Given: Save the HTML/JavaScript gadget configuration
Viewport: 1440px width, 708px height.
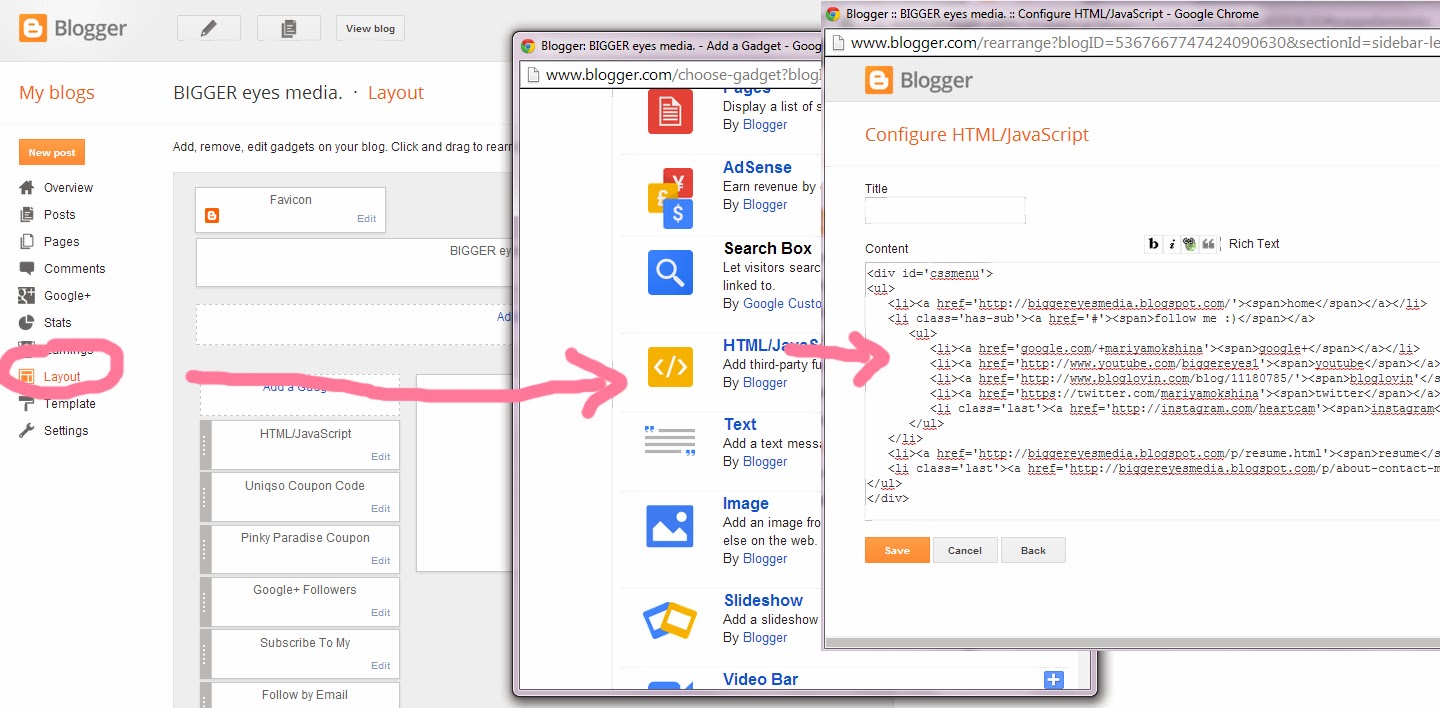Looking at the screenshot, I should pos(896,550).
